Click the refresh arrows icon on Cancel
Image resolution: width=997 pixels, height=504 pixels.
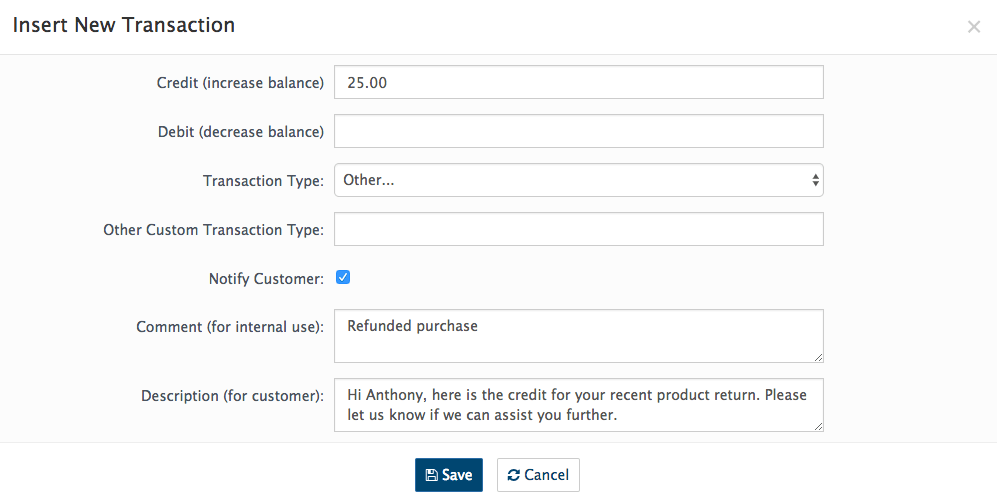514,475
